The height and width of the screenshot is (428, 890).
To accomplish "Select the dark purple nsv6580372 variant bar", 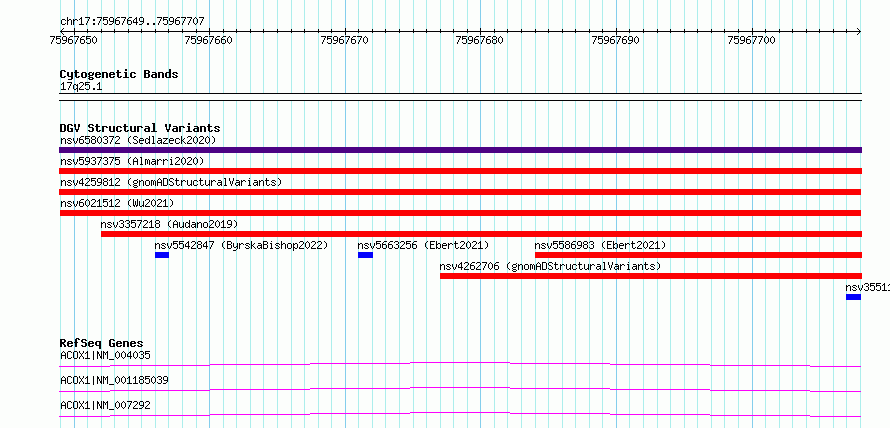I will pyautogui.click(x=460, y=150).
